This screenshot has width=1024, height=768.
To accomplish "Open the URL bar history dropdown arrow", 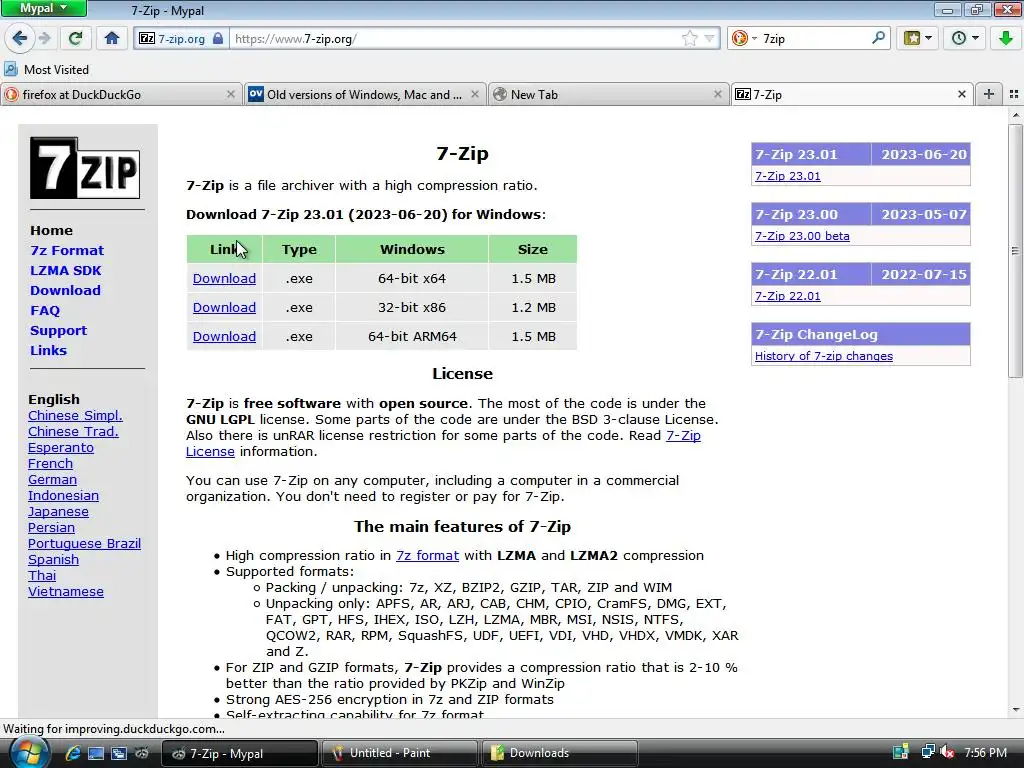I will click(709, 39).
